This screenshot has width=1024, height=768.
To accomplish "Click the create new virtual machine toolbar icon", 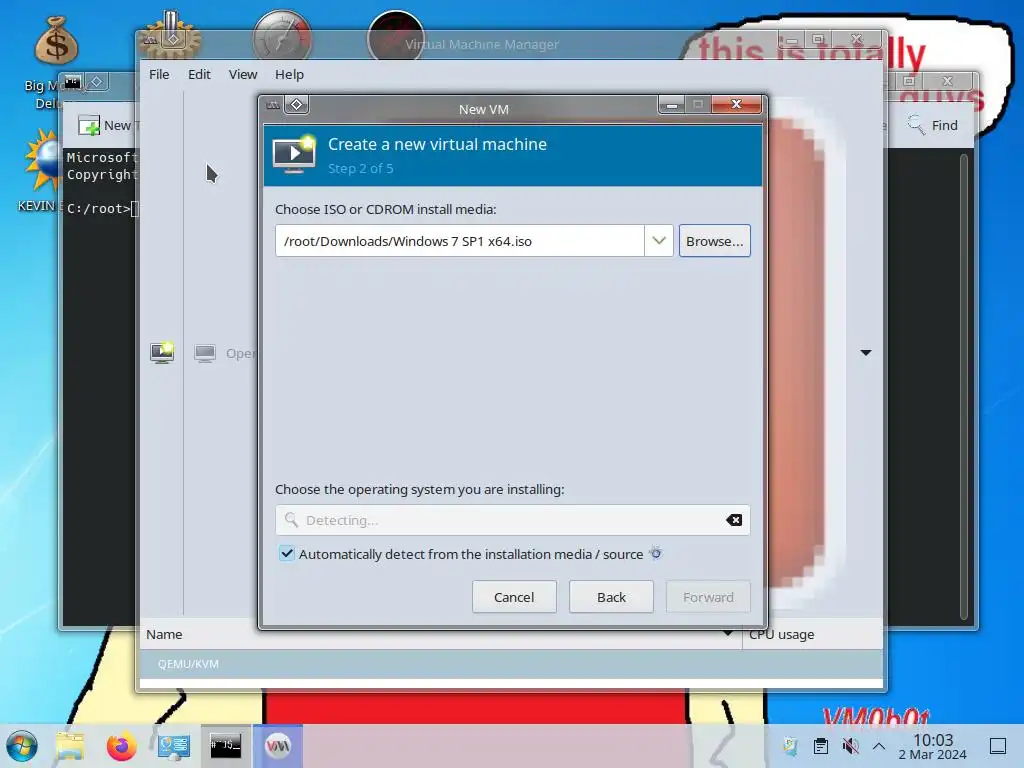I will [162, 353].
